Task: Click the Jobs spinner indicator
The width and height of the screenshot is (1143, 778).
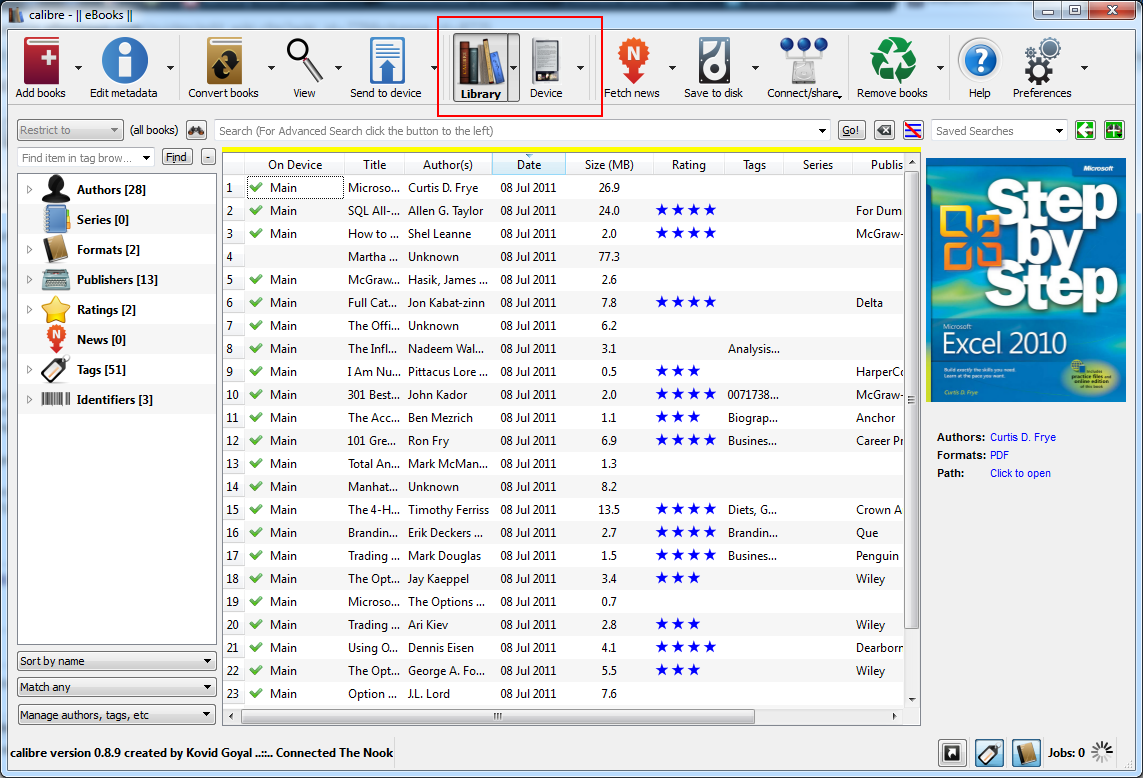Action: coord(1102,752)
